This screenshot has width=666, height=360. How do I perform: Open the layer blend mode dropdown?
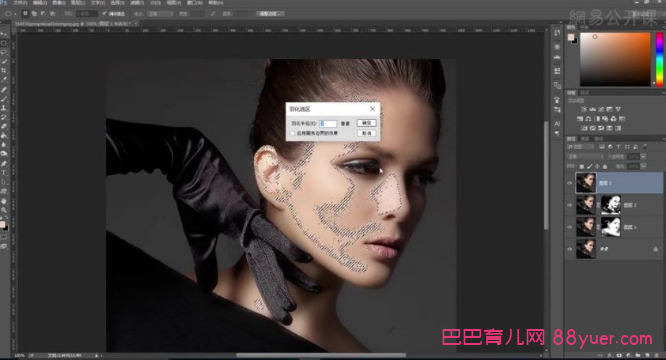coord(585,157)
